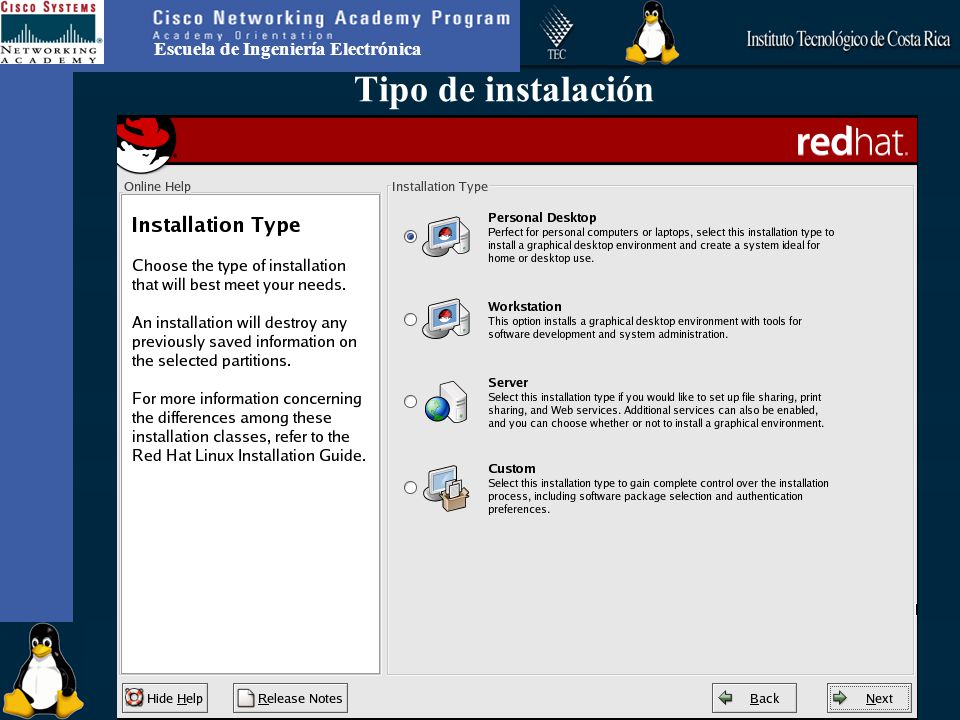Click the Tipo de instalación slide title

click(x=504, y=90)
